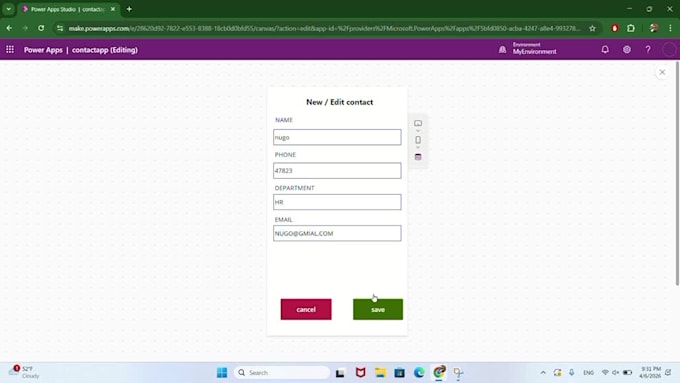Screen dimensions: 680x383
Task: Open a new browser tab
Action: tap(129, 9)
